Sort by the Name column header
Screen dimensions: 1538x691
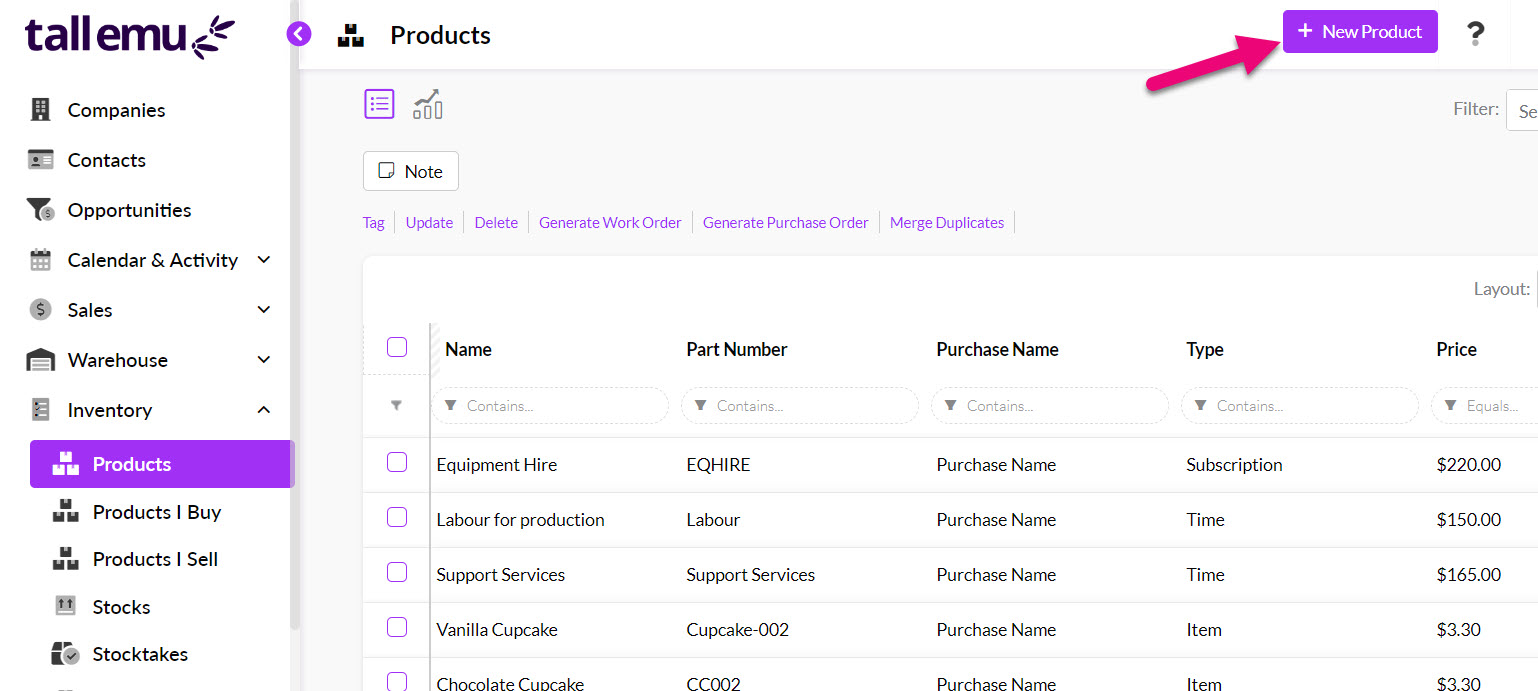468,349
